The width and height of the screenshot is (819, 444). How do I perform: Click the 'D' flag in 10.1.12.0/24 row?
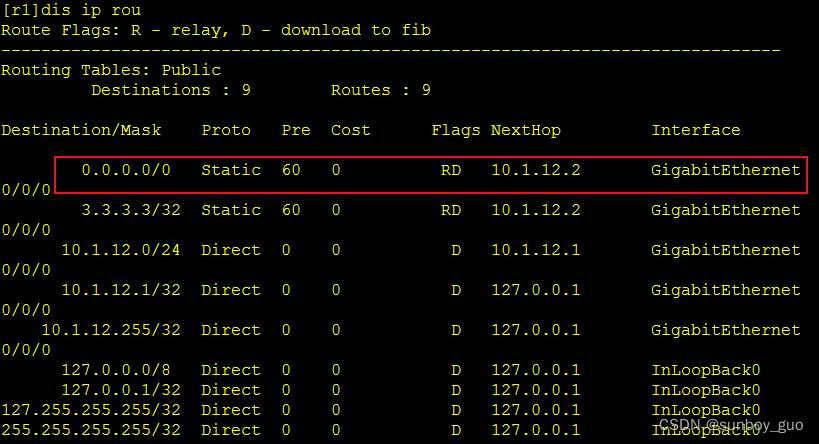pyautogui.click(x=456, y=250)
